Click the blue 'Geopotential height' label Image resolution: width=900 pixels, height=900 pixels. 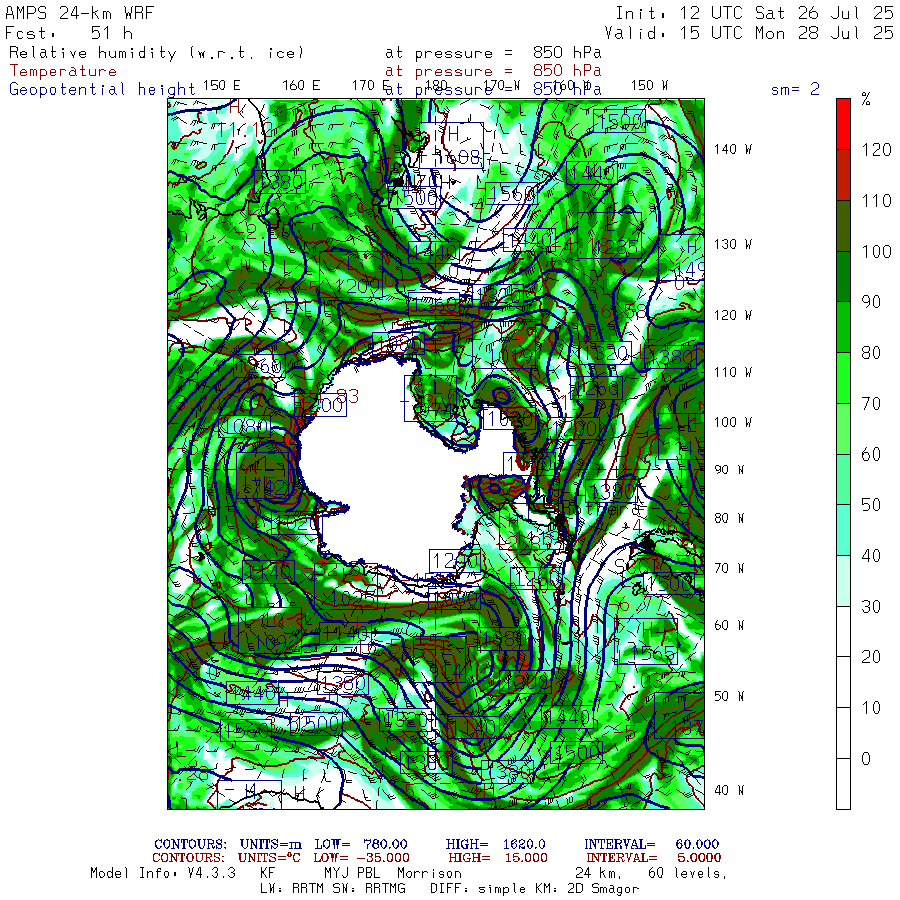102,90
